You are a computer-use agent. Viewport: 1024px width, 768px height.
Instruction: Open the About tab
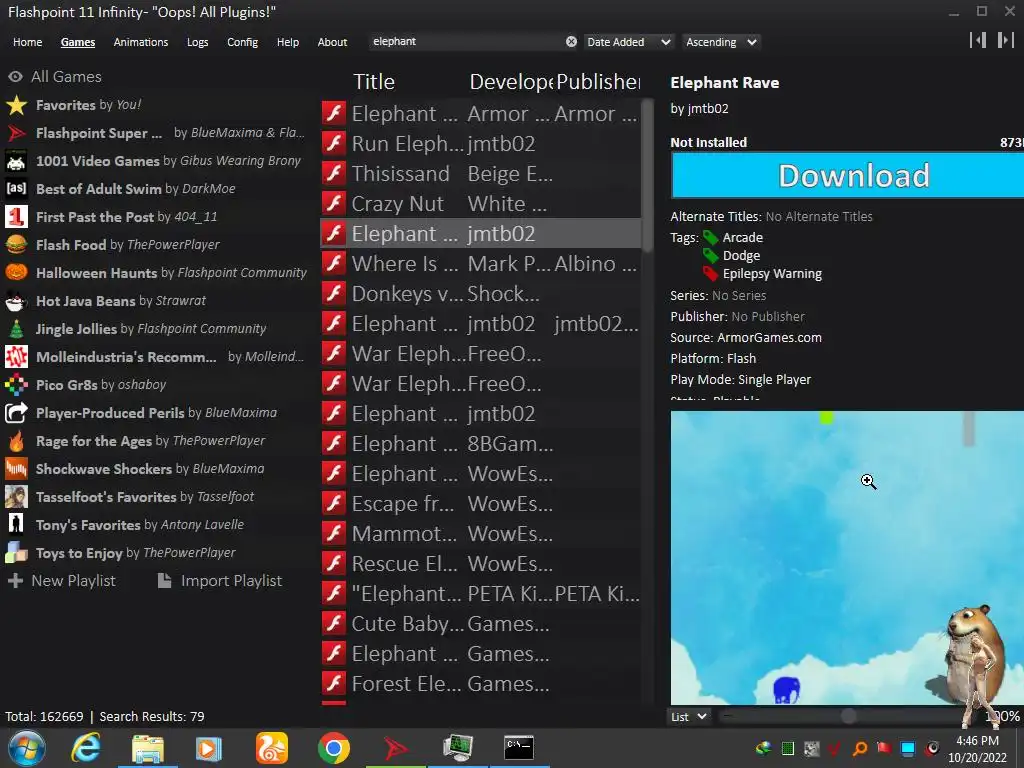point(332,42)
